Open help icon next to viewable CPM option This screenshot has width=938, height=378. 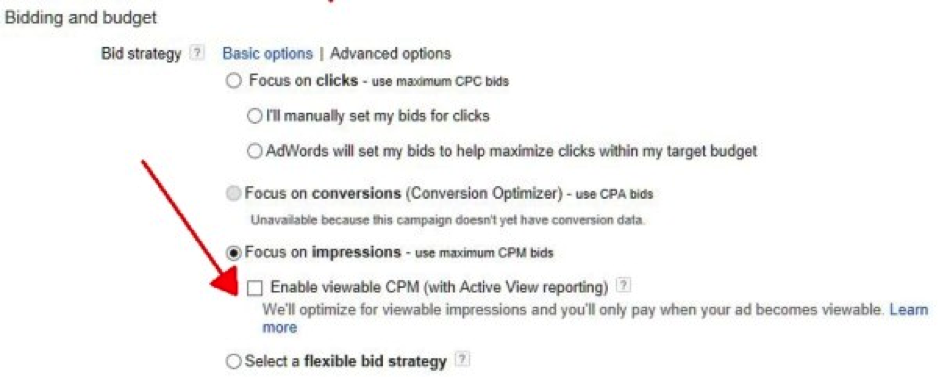(x=623, y=287)
